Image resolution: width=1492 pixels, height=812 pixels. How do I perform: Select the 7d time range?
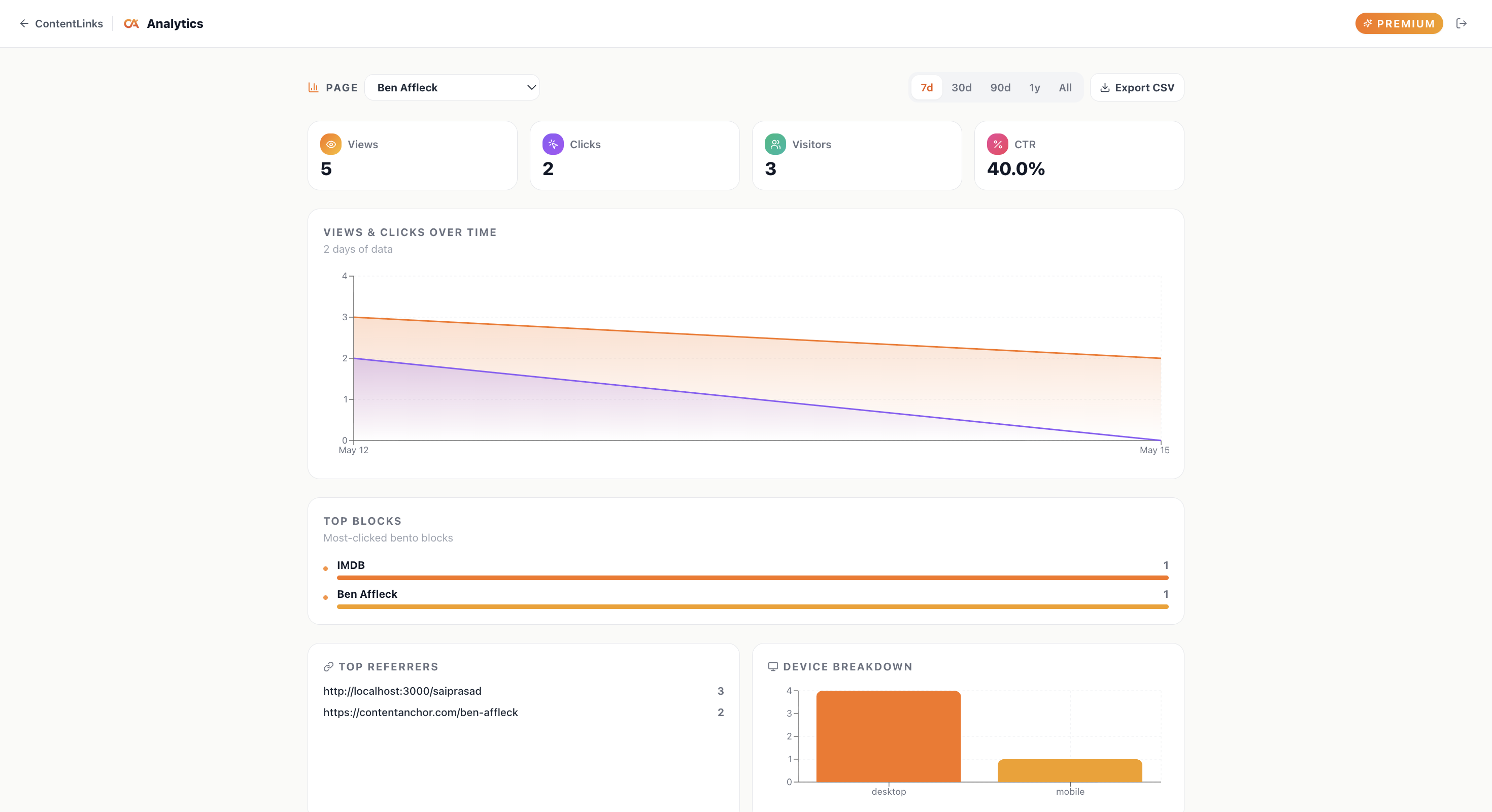927,87
